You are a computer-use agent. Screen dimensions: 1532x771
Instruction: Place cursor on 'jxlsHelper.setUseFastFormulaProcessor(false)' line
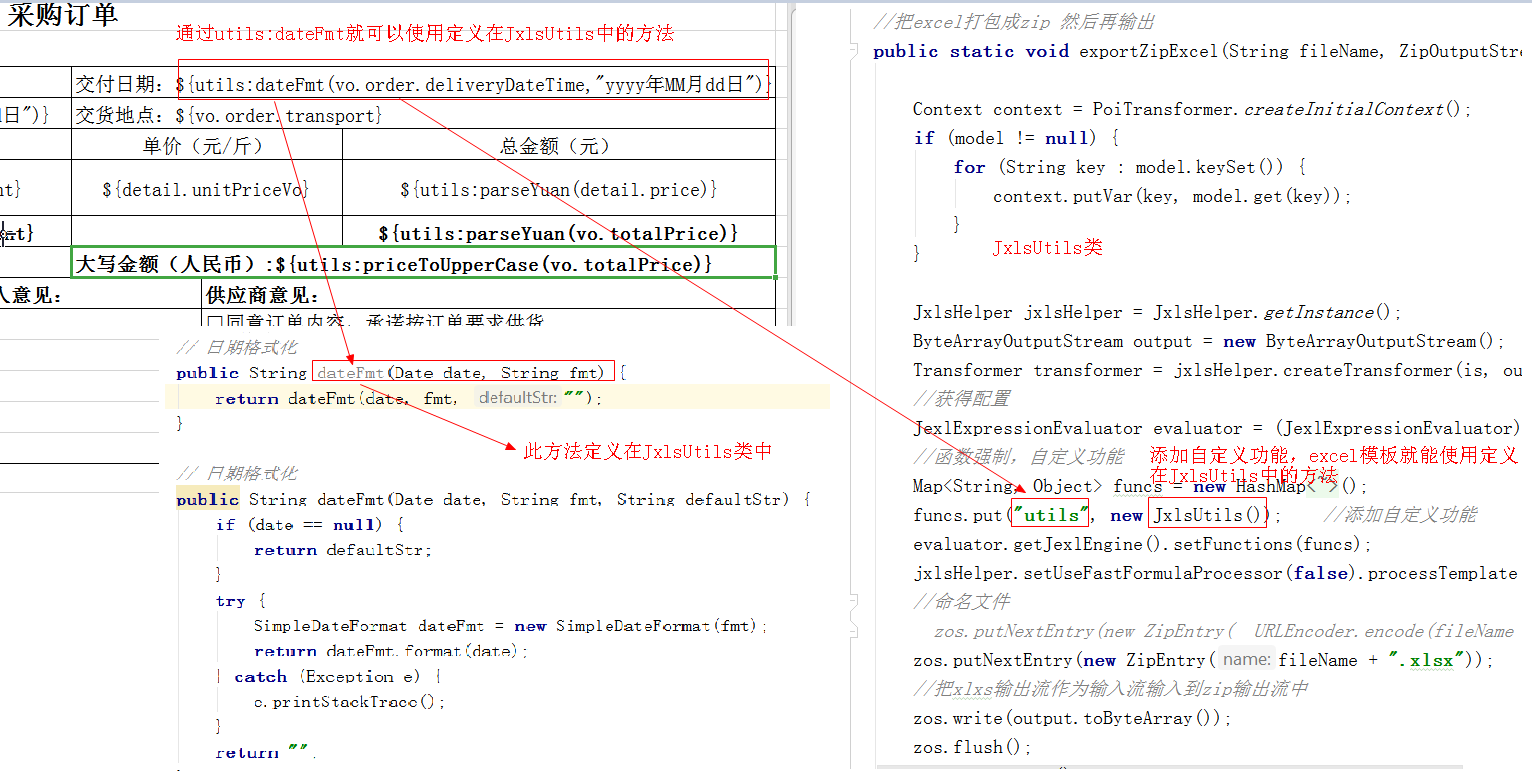[1215, 573]
